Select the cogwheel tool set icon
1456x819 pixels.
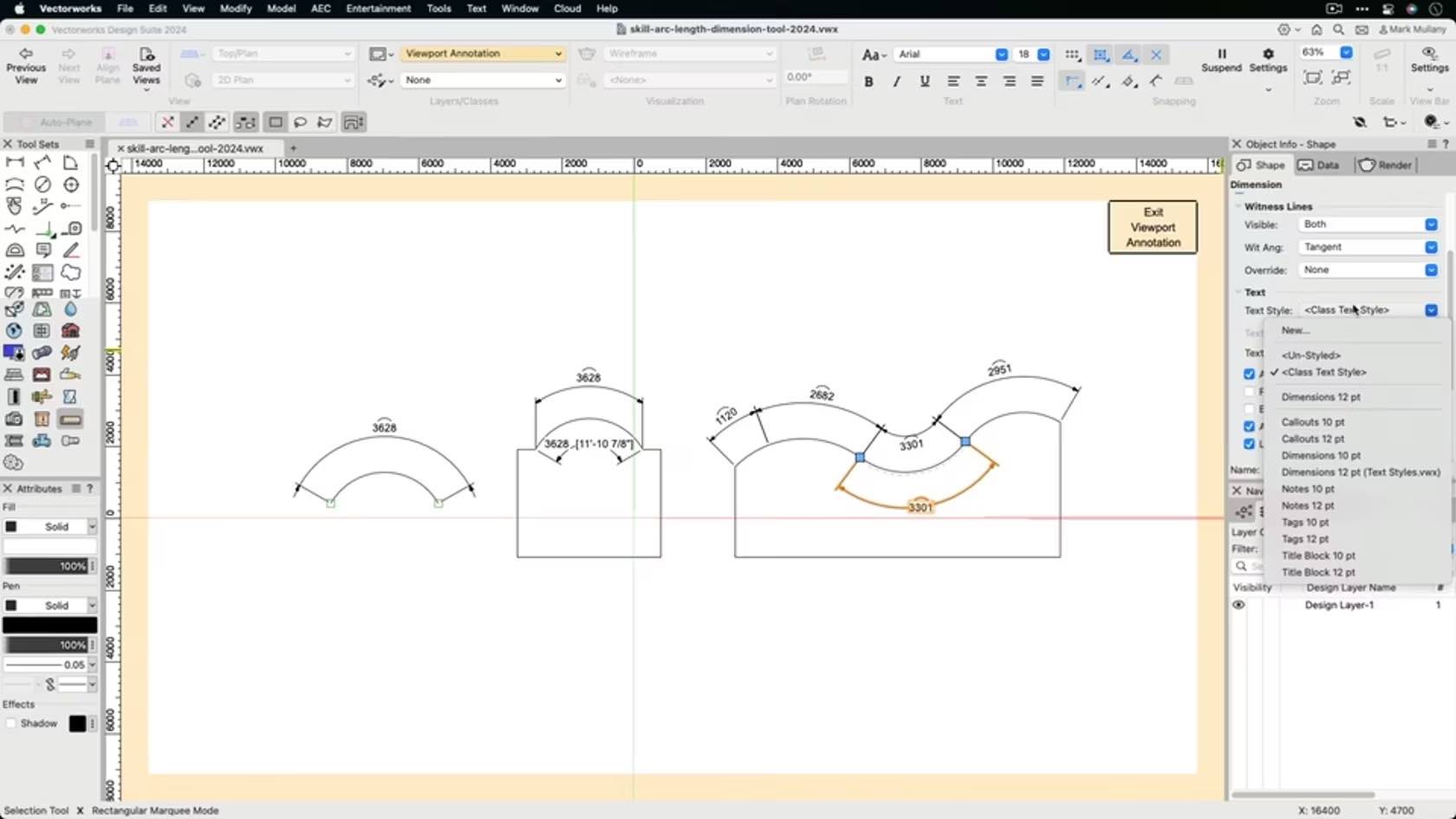(14, 463)
